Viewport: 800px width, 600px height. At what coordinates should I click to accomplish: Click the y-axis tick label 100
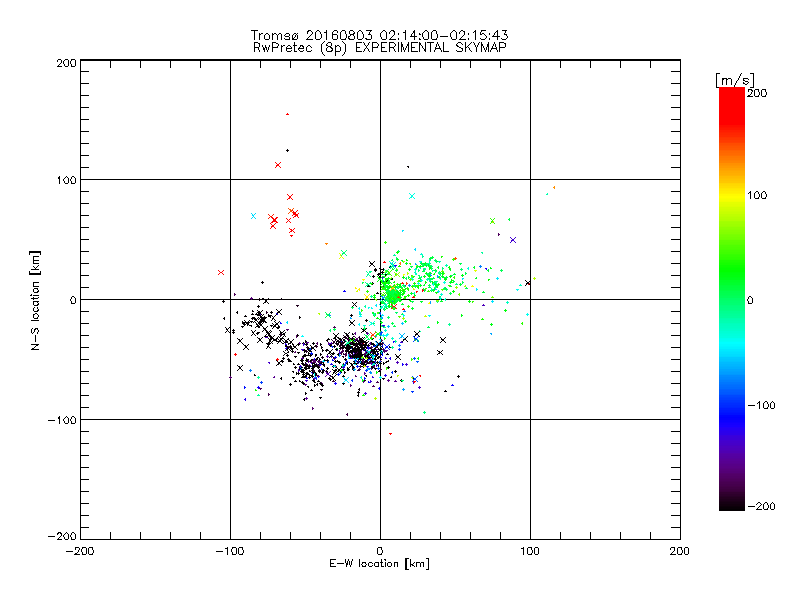tap(66, 180)
